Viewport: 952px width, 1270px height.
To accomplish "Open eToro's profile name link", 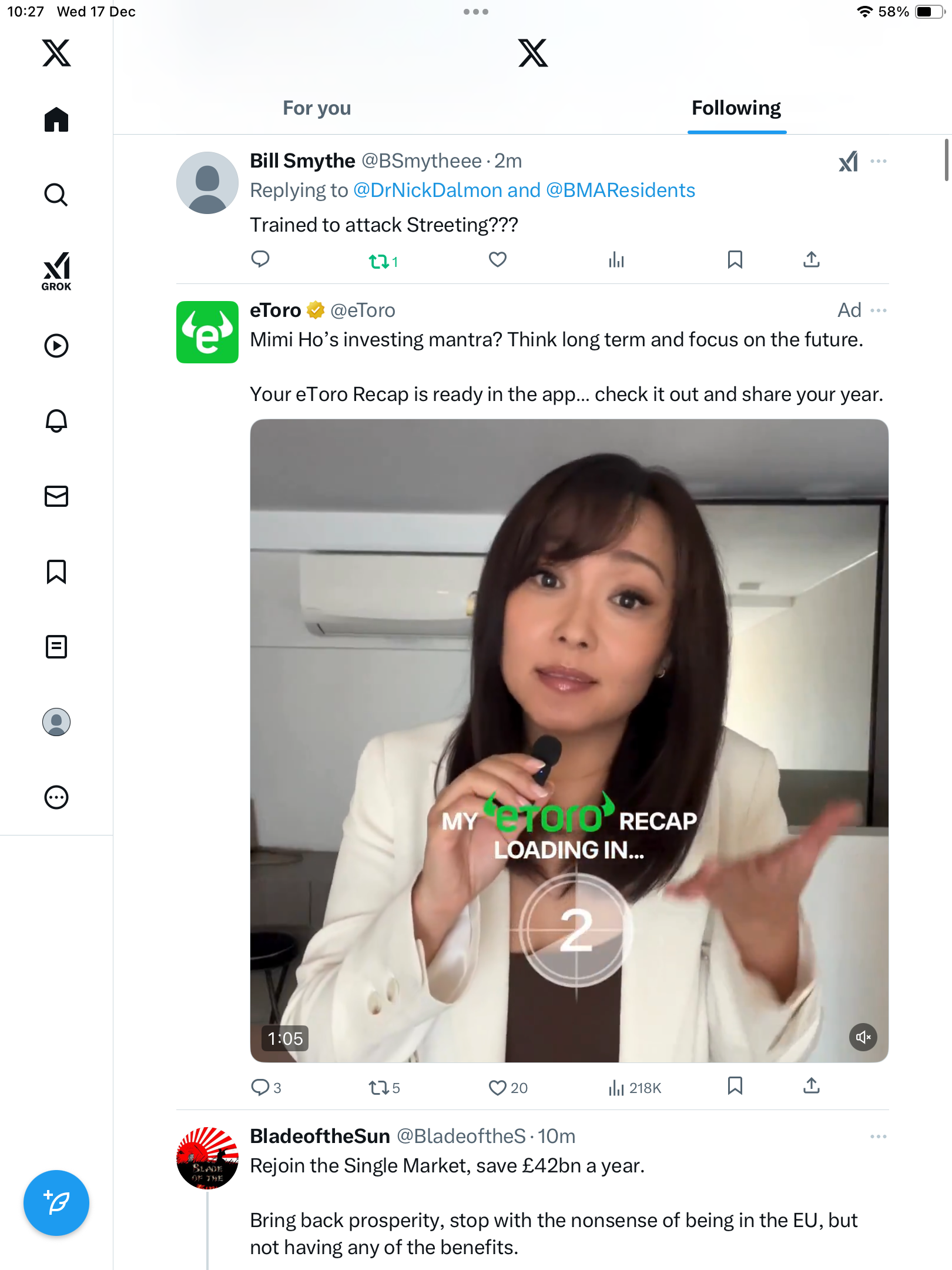I will point(276,310).
